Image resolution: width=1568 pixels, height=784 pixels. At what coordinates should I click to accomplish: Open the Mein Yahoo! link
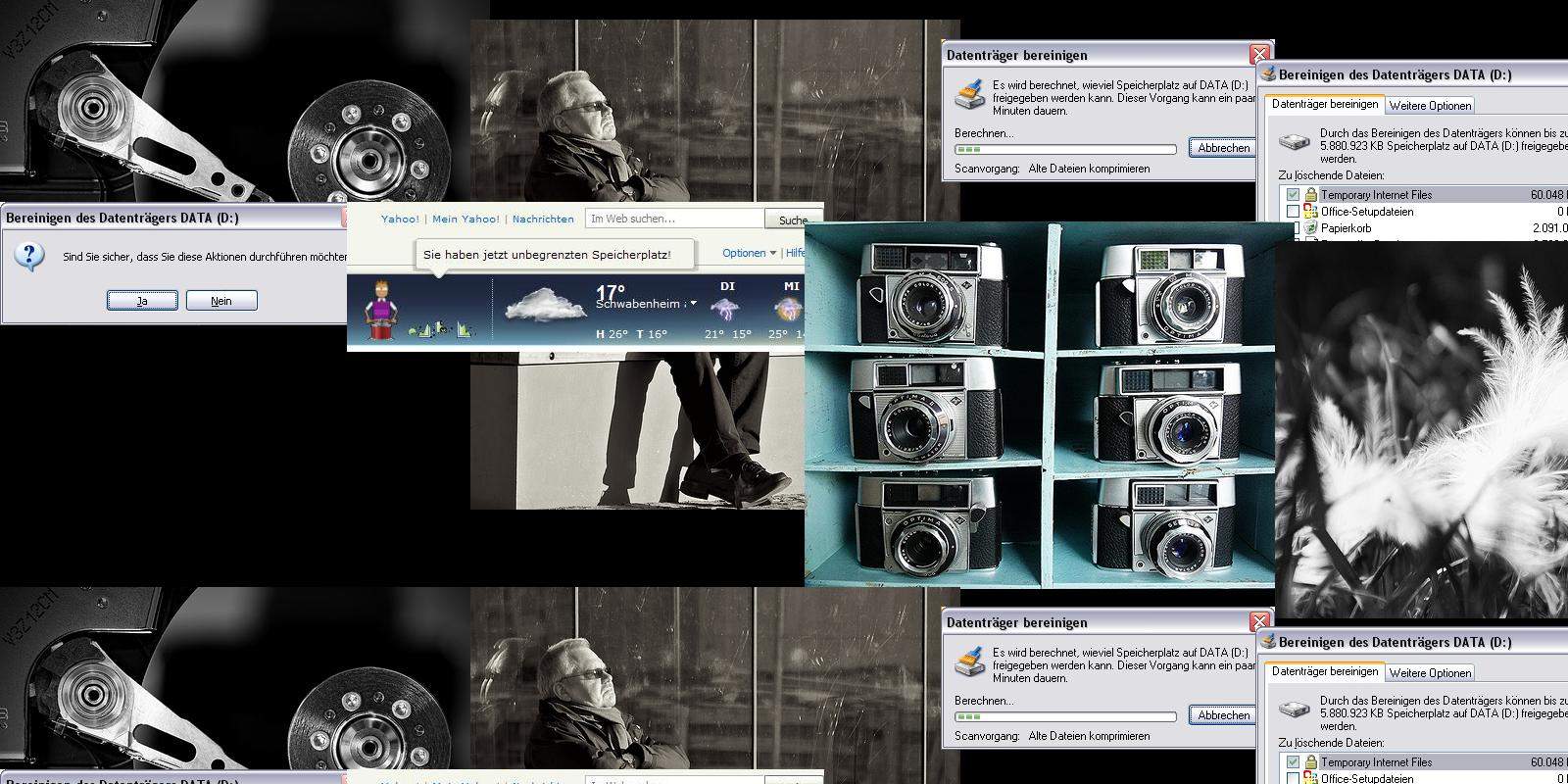[465, 220]
